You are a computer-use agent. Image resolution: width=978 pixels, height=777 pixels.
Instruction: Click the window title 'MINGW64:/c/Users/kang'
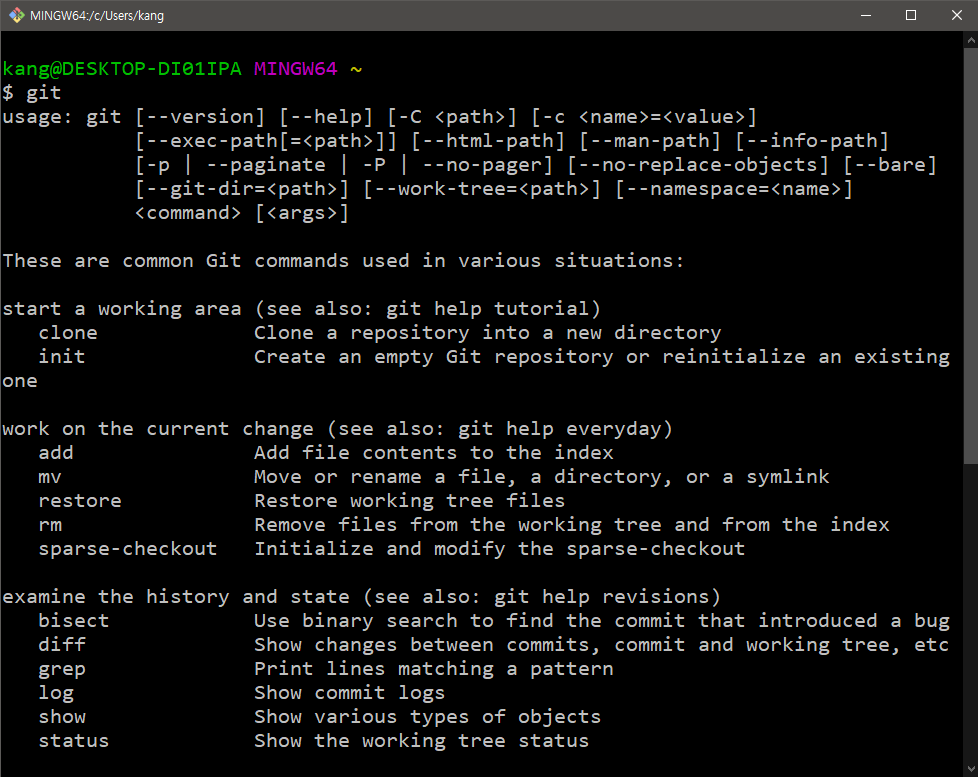tap(97, 16)
